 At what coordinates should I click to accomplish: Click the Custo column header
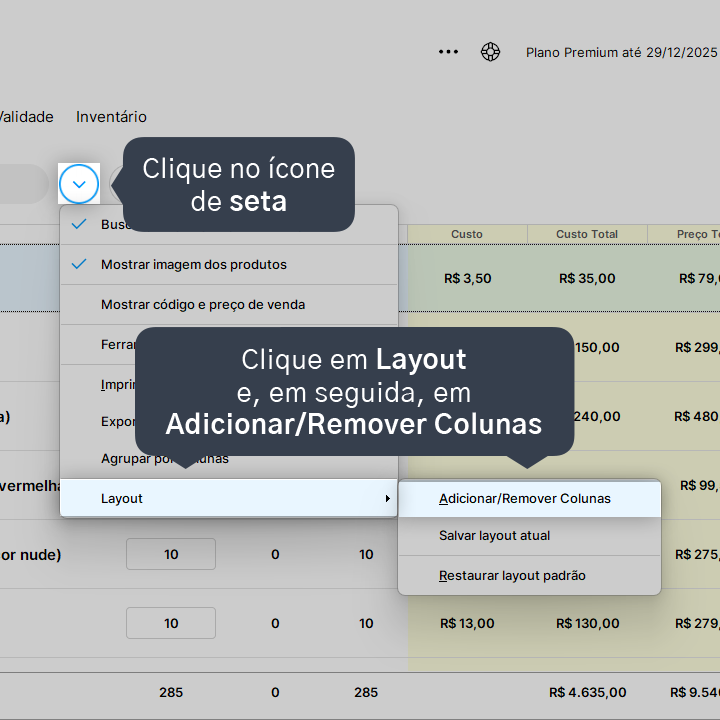467,234
